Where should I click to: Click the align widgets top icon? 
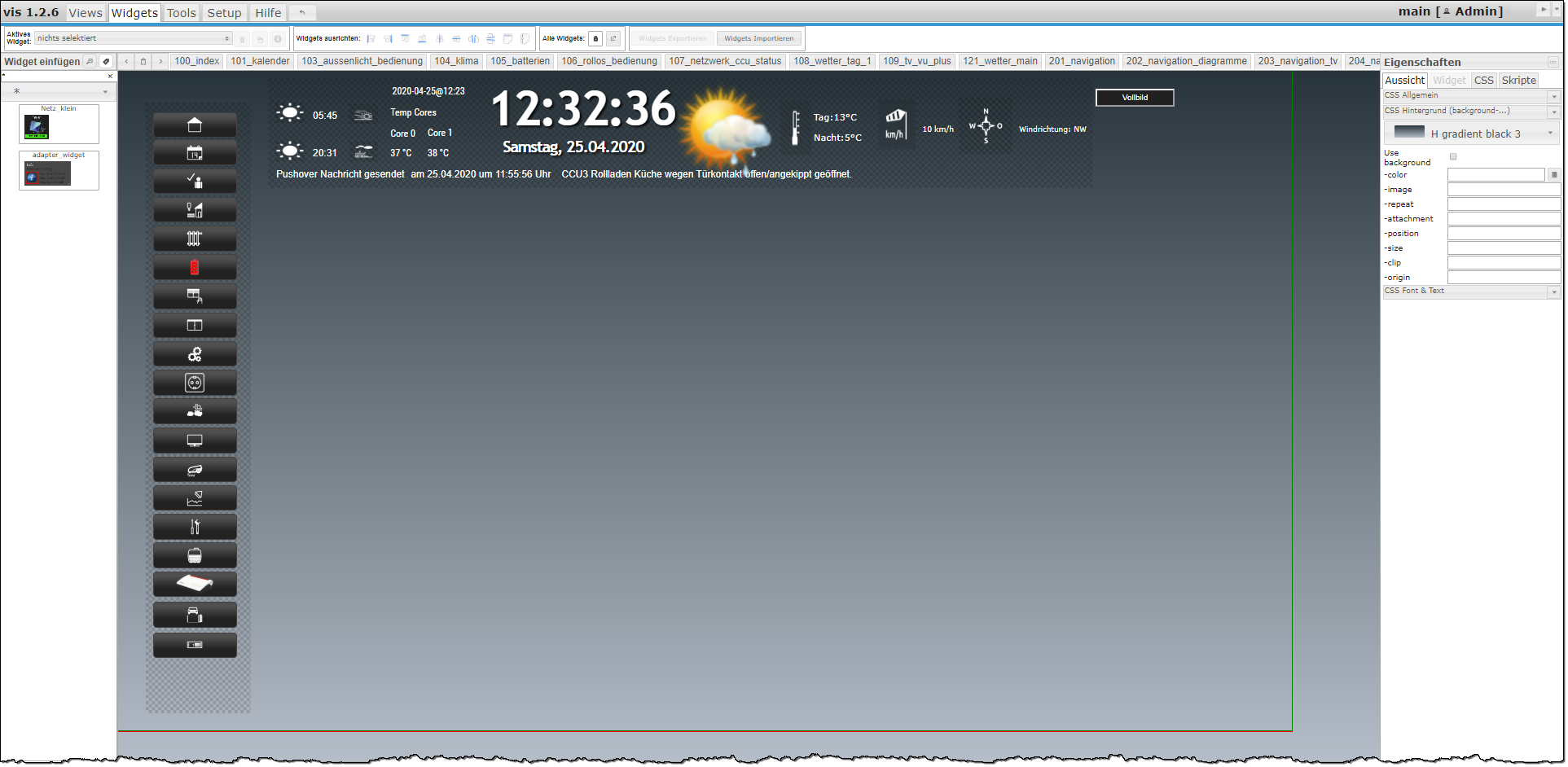point(405,38)
